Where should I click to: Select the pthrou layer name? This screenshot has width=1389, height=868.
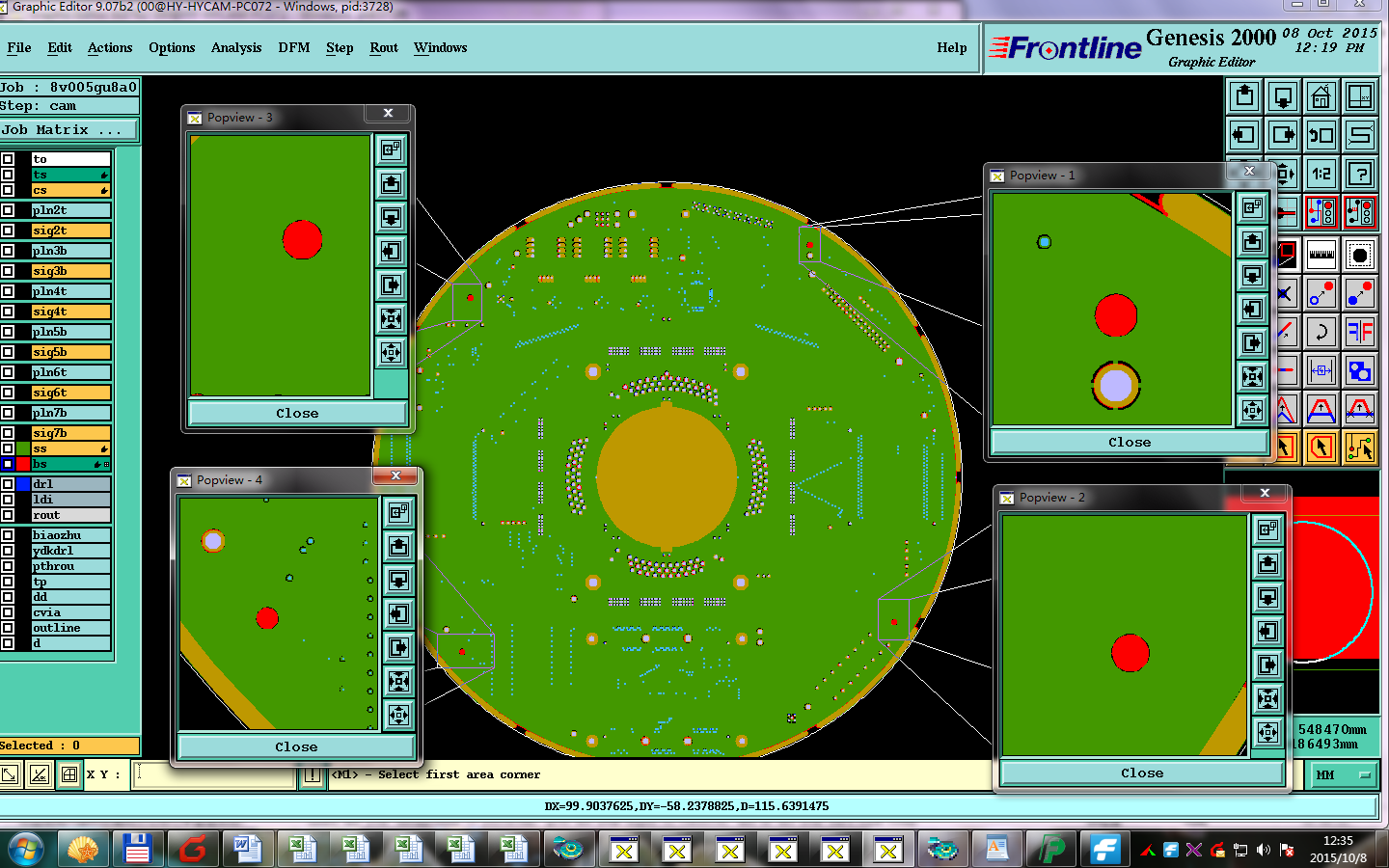[70, 566]
